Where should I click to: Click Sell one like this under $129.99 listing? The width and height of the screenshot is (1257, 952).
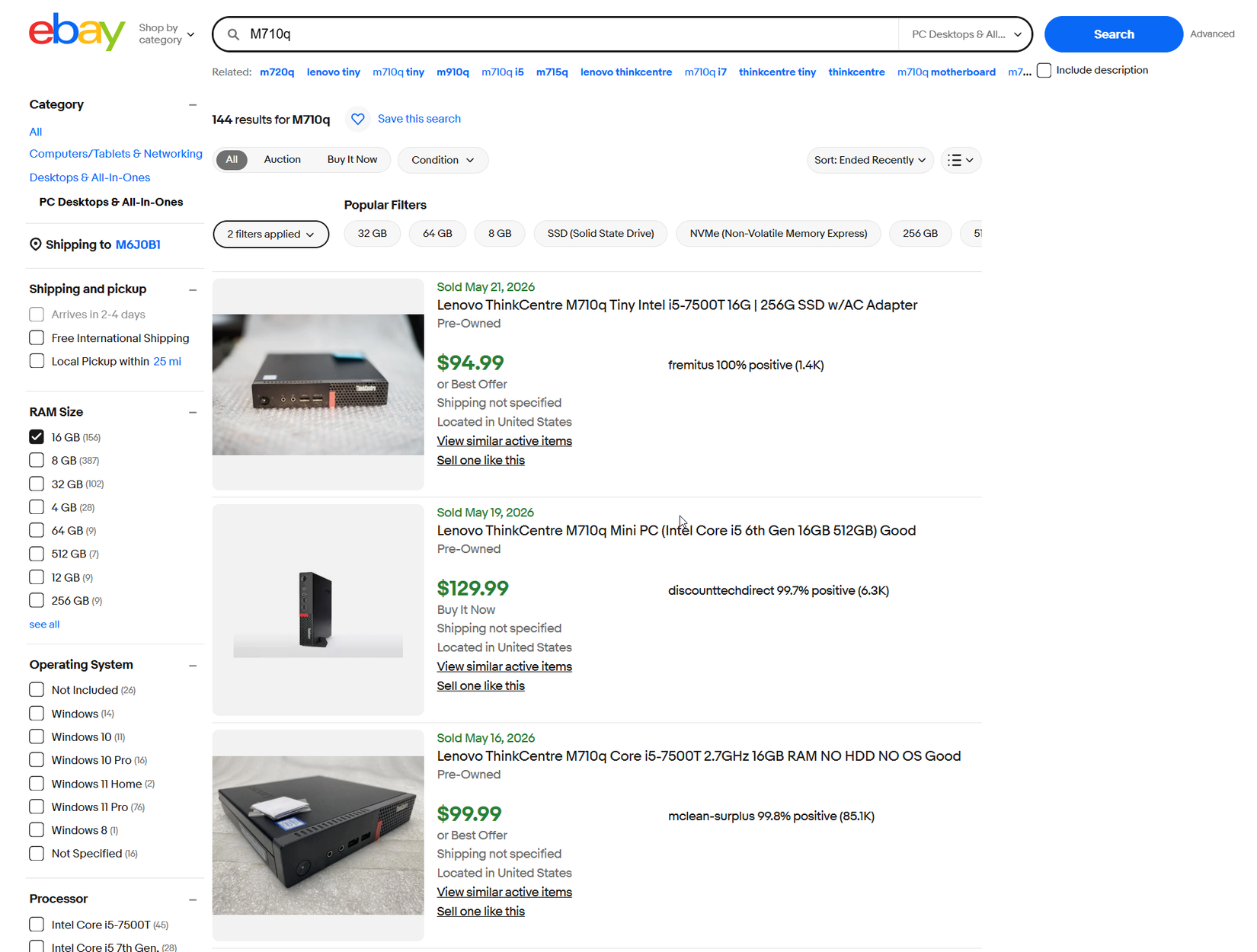click(x=481, y=685)
